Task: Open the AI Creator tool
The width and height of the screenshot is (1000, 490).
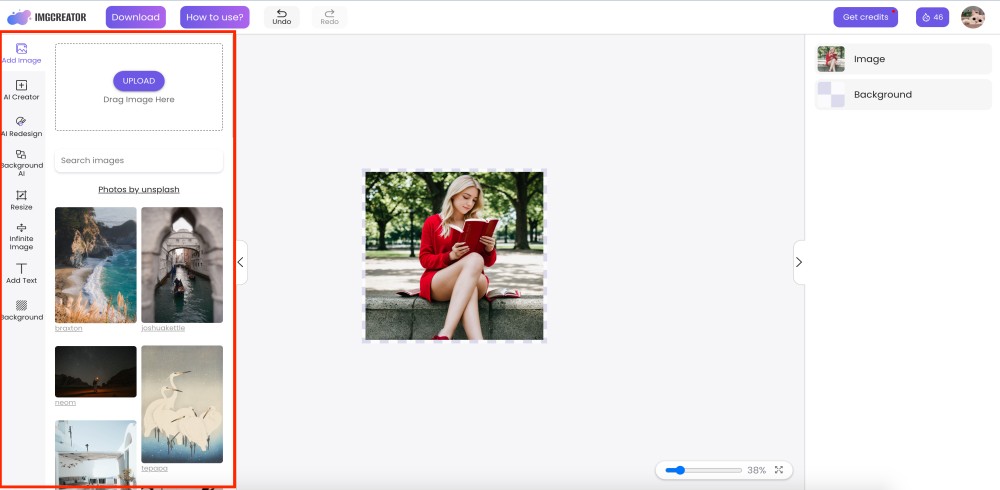Action: 22,90
